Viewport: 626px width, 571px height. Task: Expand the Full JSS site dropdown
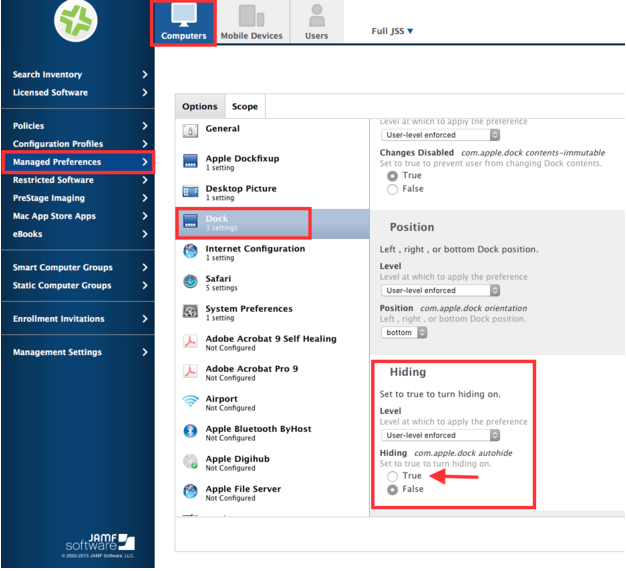392,32
